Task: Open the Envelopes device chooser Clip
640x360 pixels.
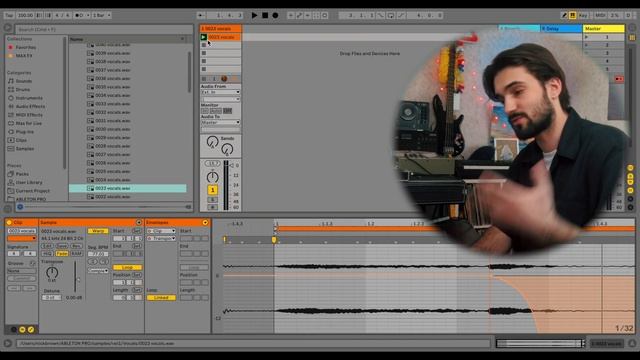Action: [x=161, y=231]
